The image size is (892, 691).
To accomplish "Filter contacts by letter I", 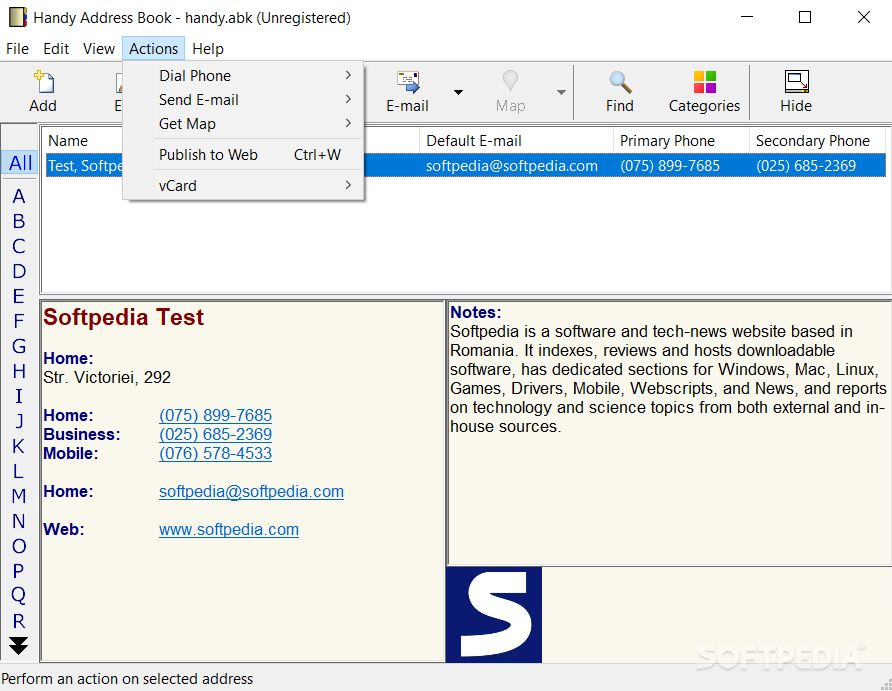I will tap(19, 396).
